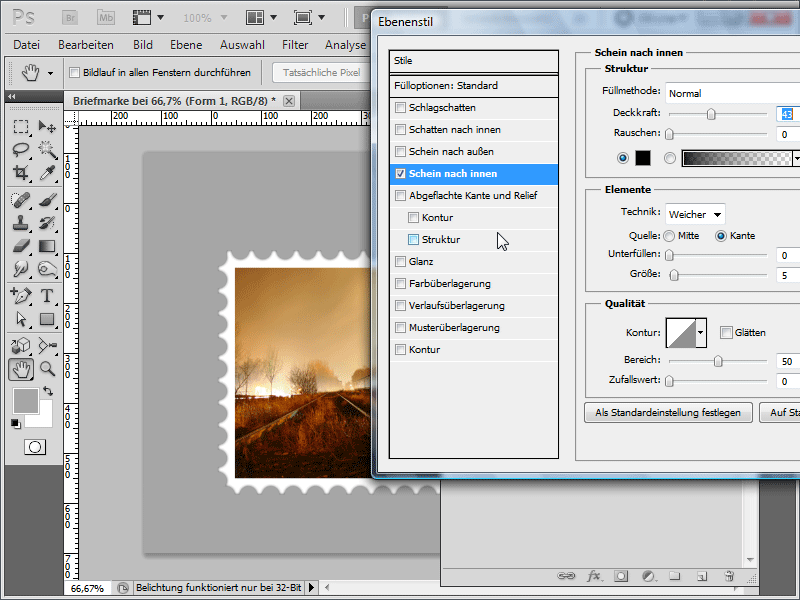
Task: Select the Blur tool
Action: click(x=20, y=269)
